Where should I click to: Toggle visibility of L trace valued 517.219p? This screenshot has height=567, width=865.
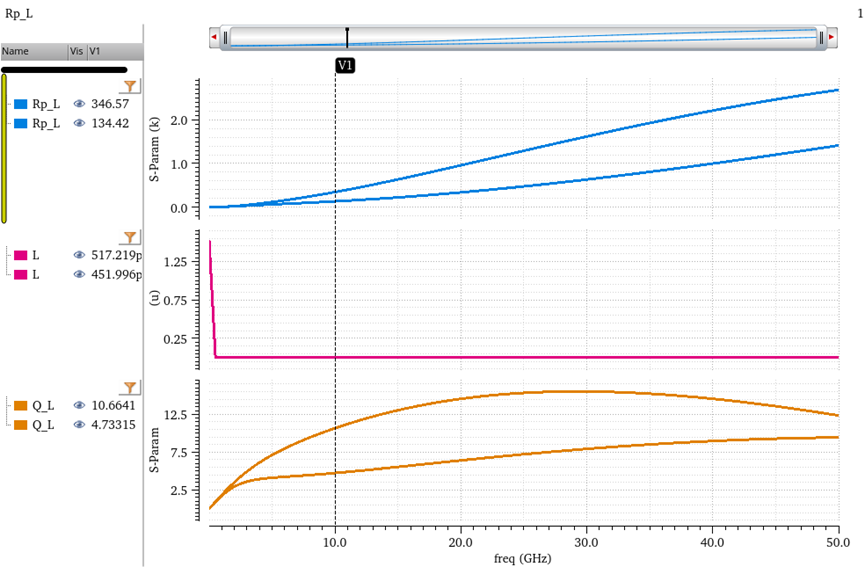(79, 255)
